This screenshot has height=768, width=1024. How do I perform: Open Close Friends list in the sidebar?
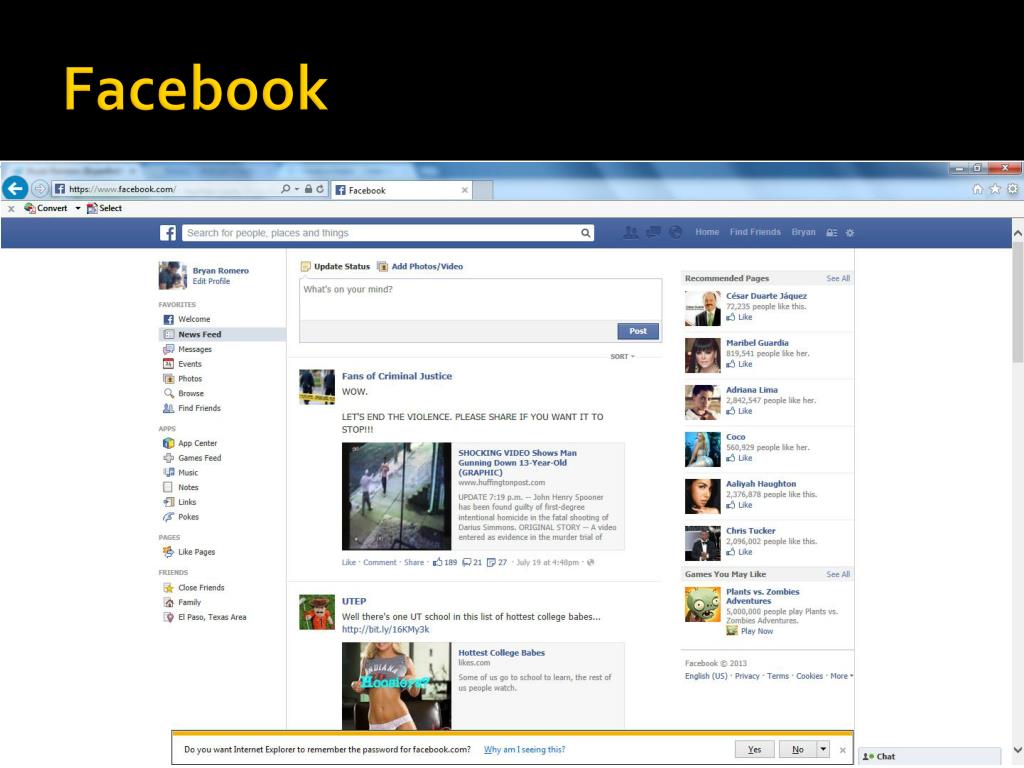tap(193, 588)
